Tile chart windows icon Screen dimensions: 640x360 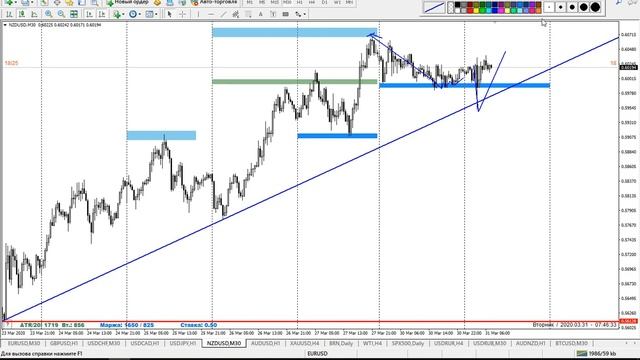(x=74, y=14)
